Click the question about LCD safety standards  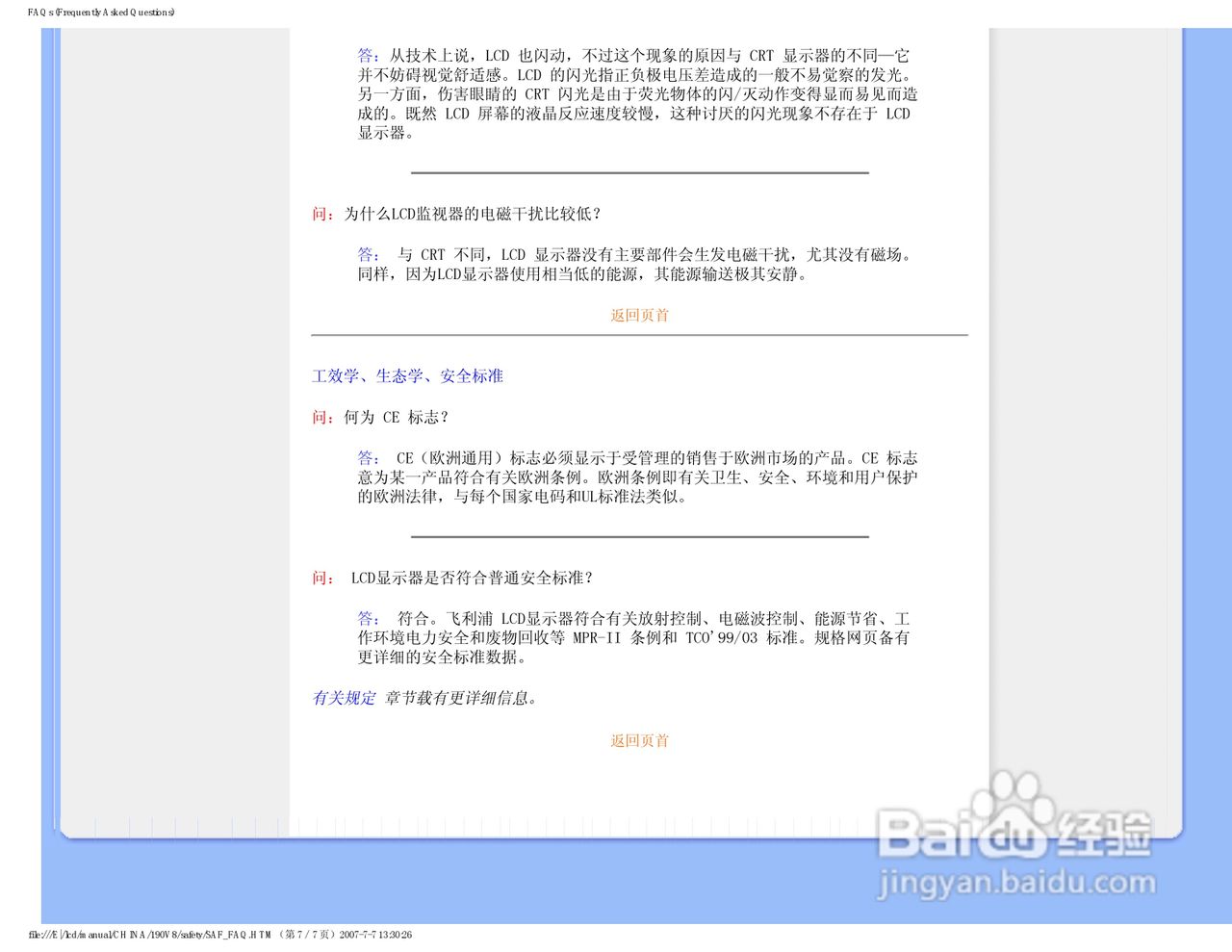point(472,577)
